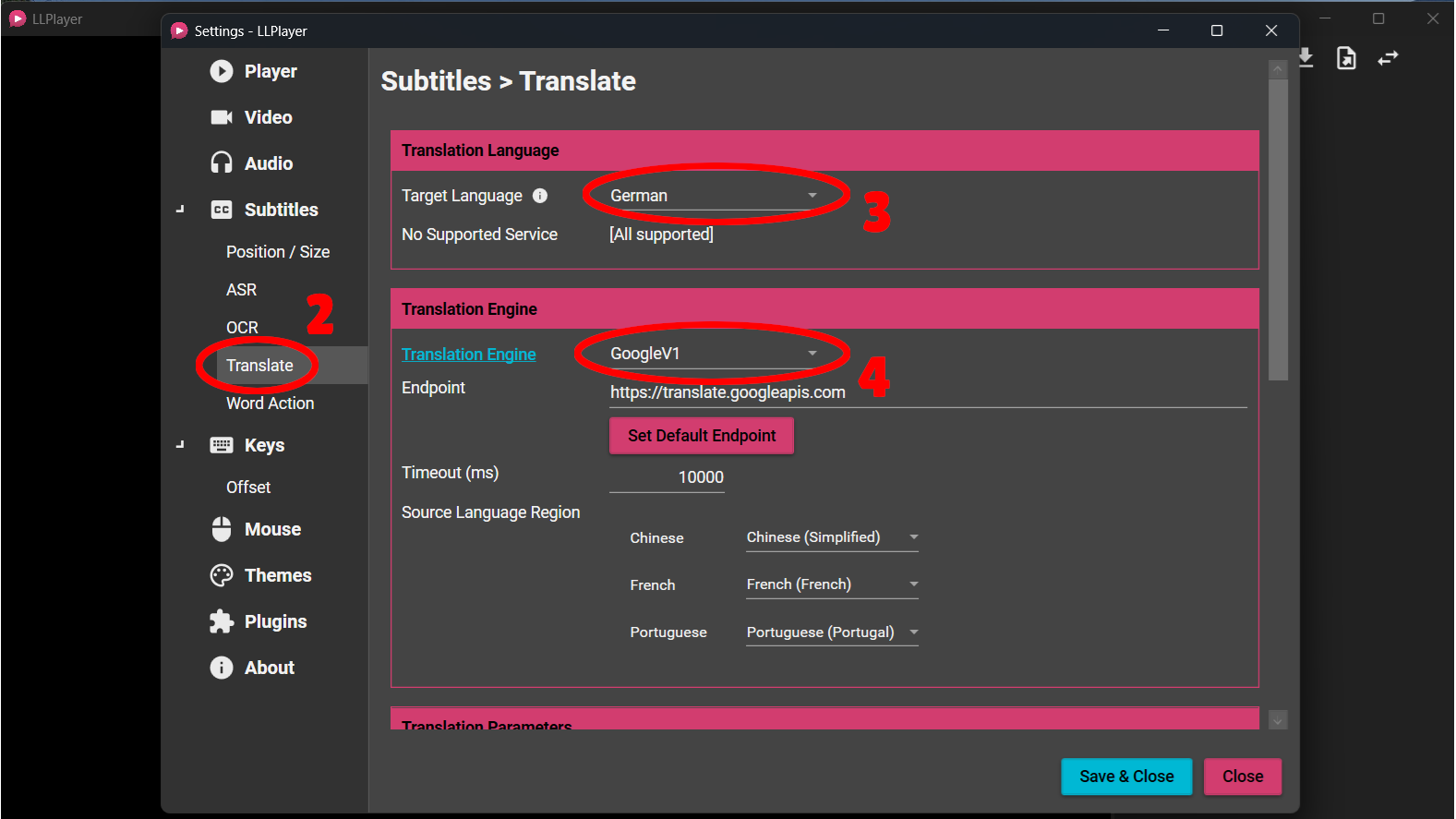Open the Video settings section
This screenshot has width=1456, height=819.
tap(268, 117)
